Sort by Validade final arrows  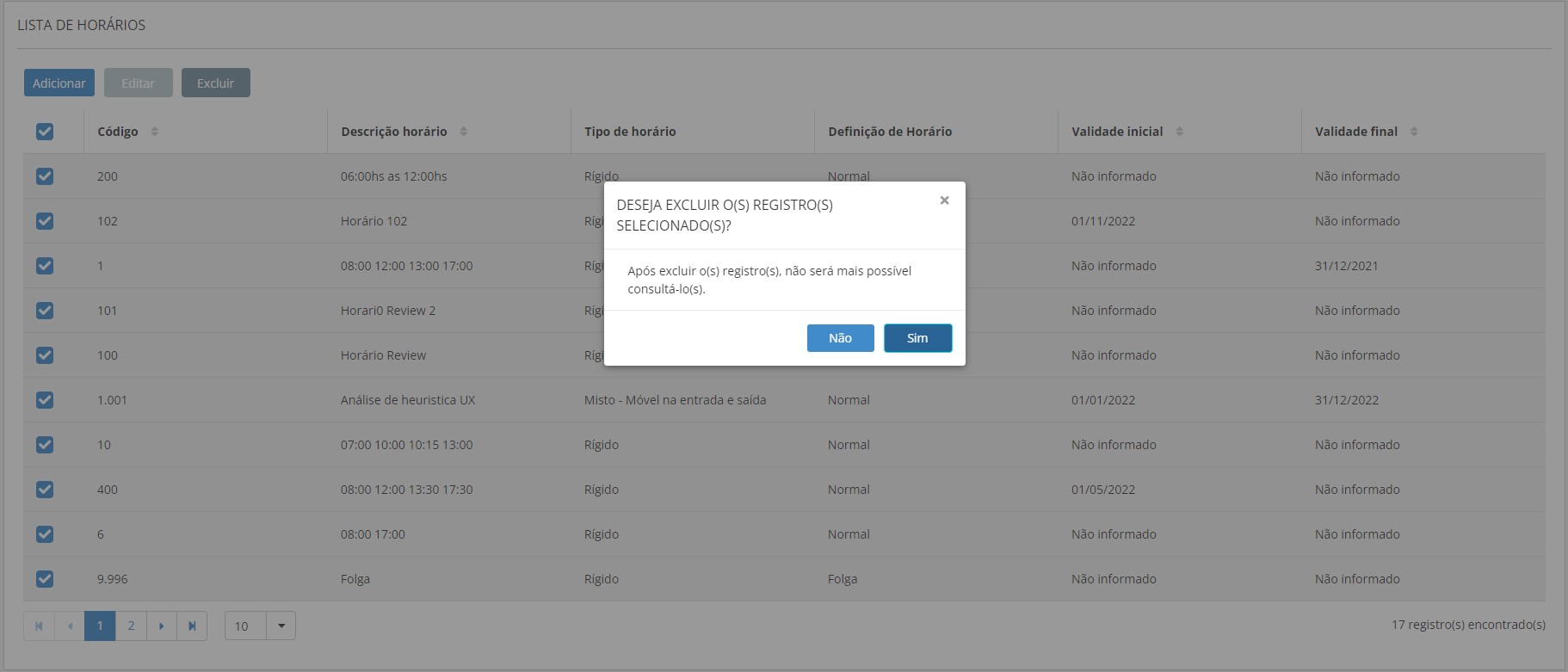(1414, 132)
